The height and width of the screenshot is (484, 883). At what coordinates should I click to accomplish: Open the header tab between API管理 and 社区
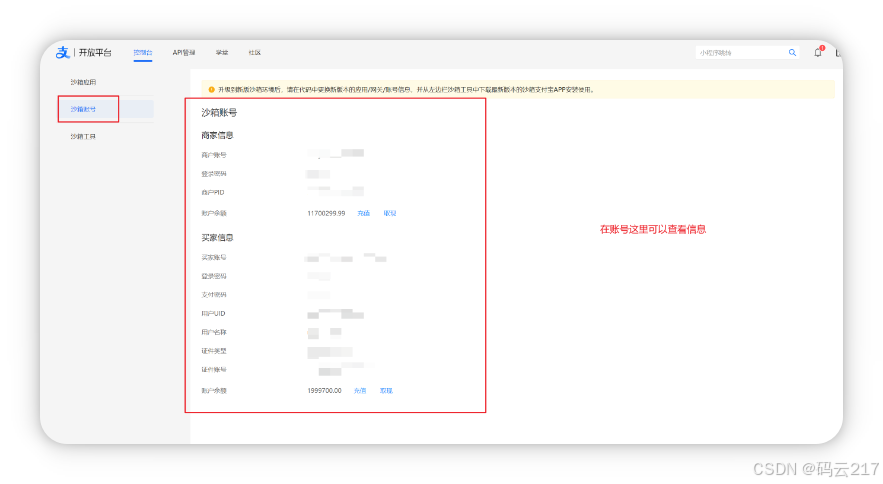point(222,52)
